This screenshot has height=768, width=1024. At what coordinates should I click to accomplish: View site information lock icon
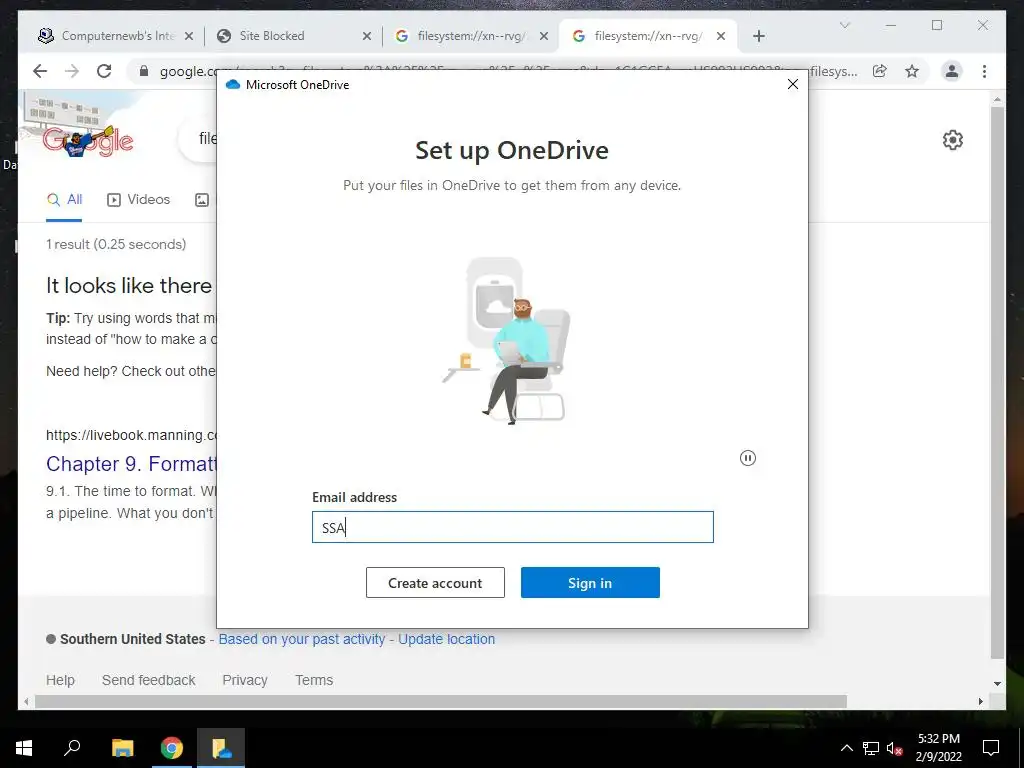coord(144,71)
